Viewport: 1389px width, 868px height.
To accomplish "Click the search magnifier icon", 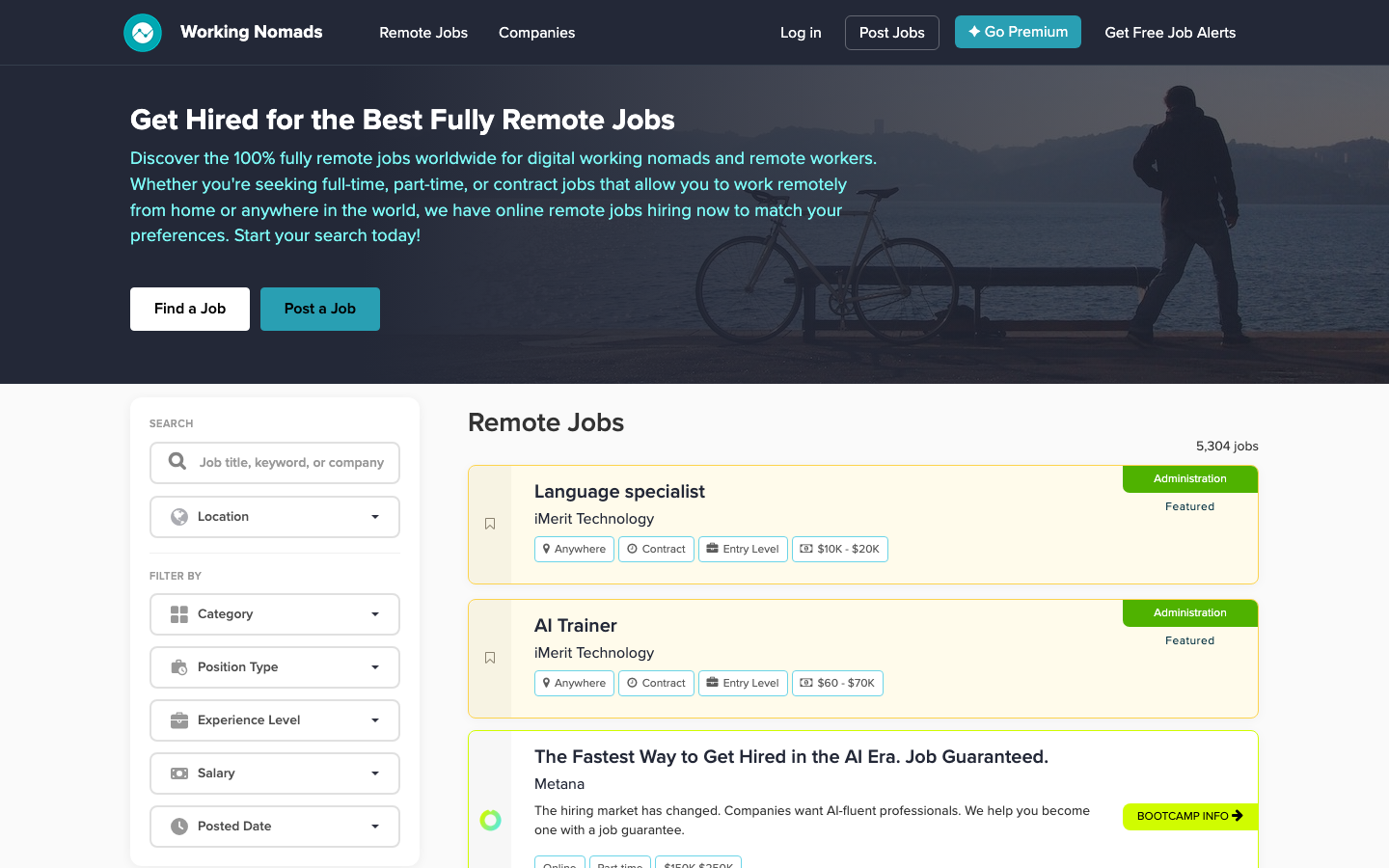I will (x=177, y=462).
